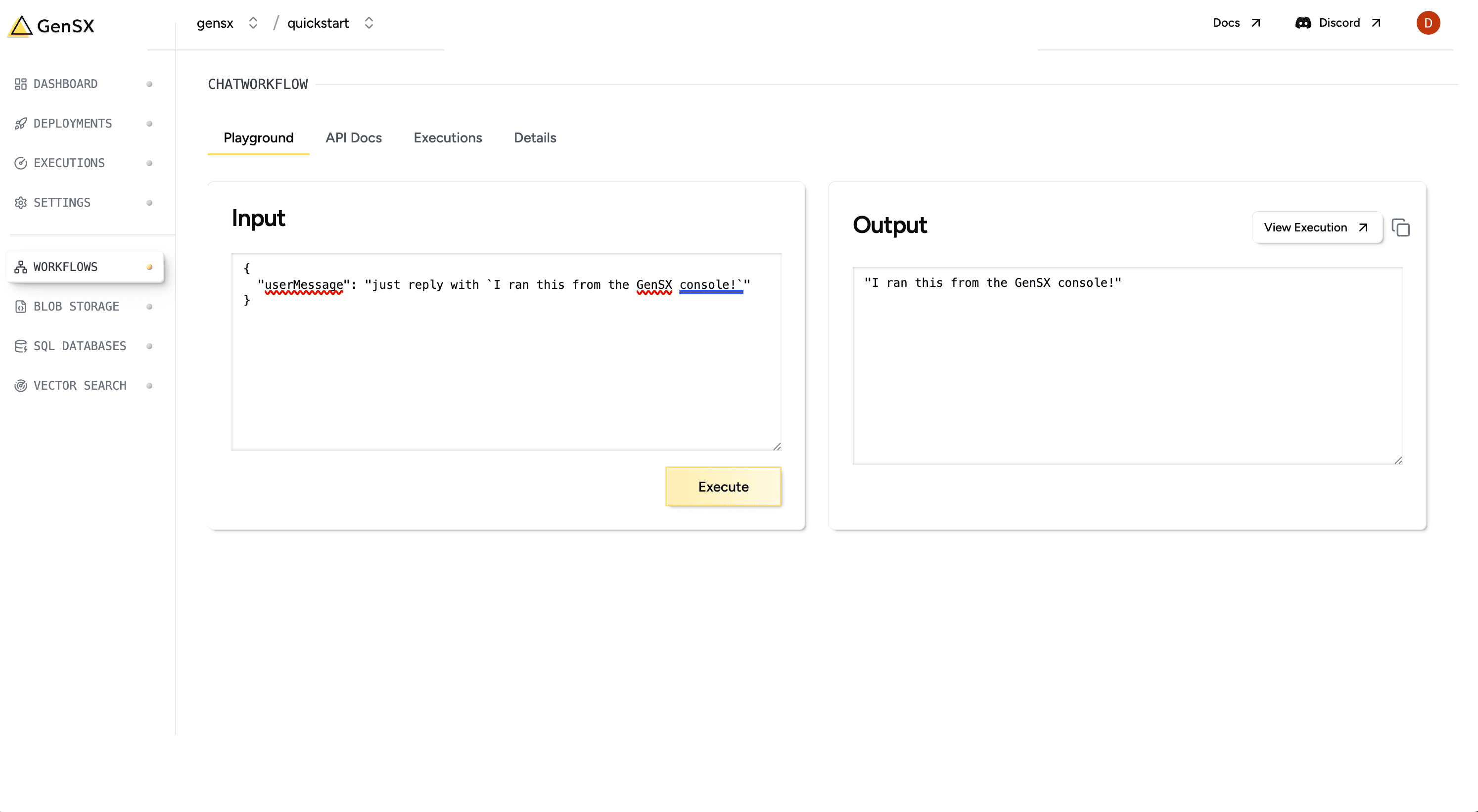
Task: Open Dashboard from the sidebar icon
Action: pos(21,84)
